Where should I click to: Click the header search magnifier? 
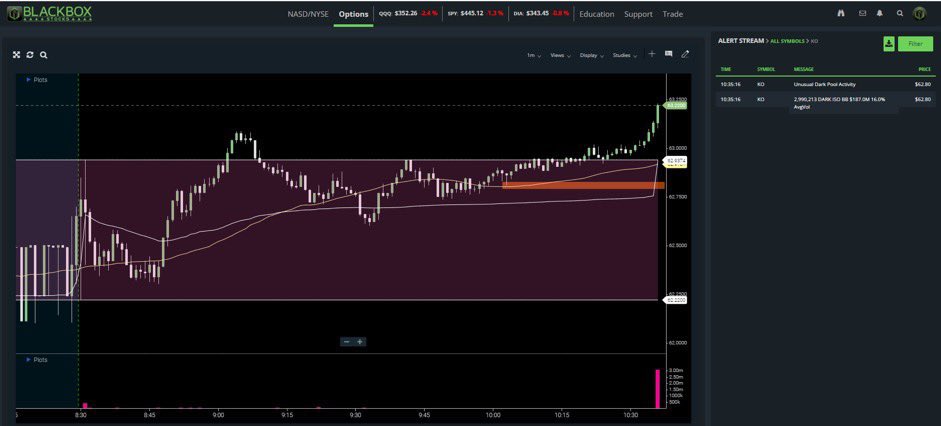(x=900, y=13)
